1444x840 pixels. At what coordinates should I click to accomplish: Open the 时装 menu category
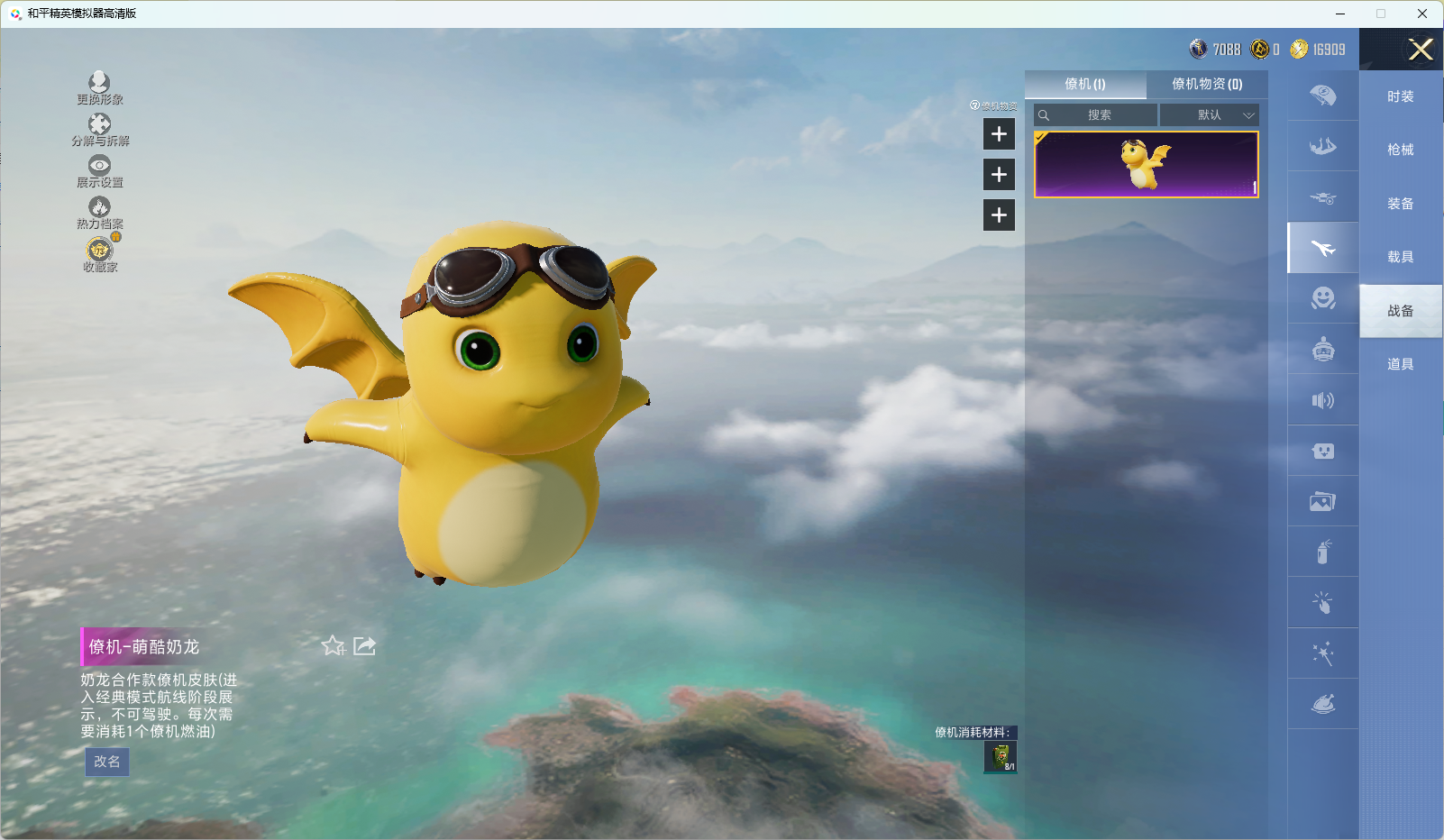click(x=1400, y=96)
